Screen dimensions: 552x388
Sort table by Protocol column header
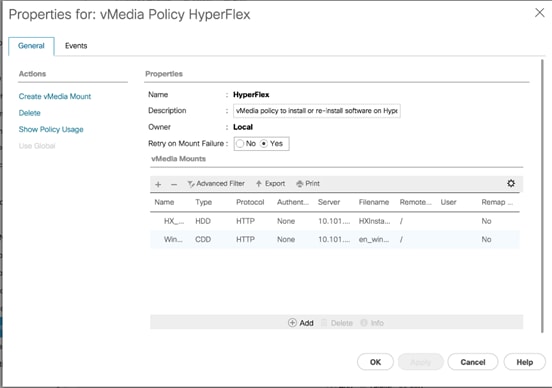(x=250, y=202)
